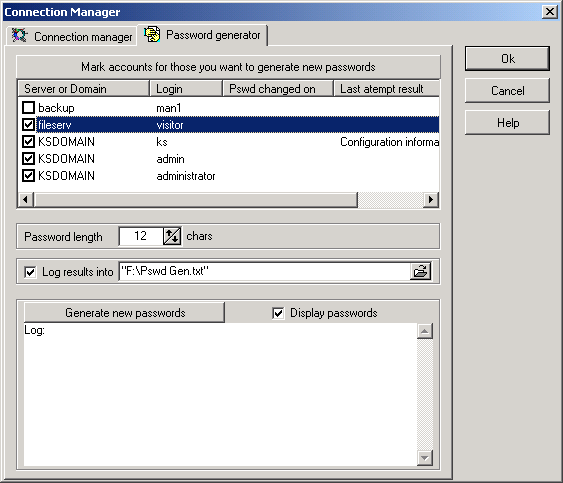
Task: Disable the Log results into checkbox
Action: 30,272
